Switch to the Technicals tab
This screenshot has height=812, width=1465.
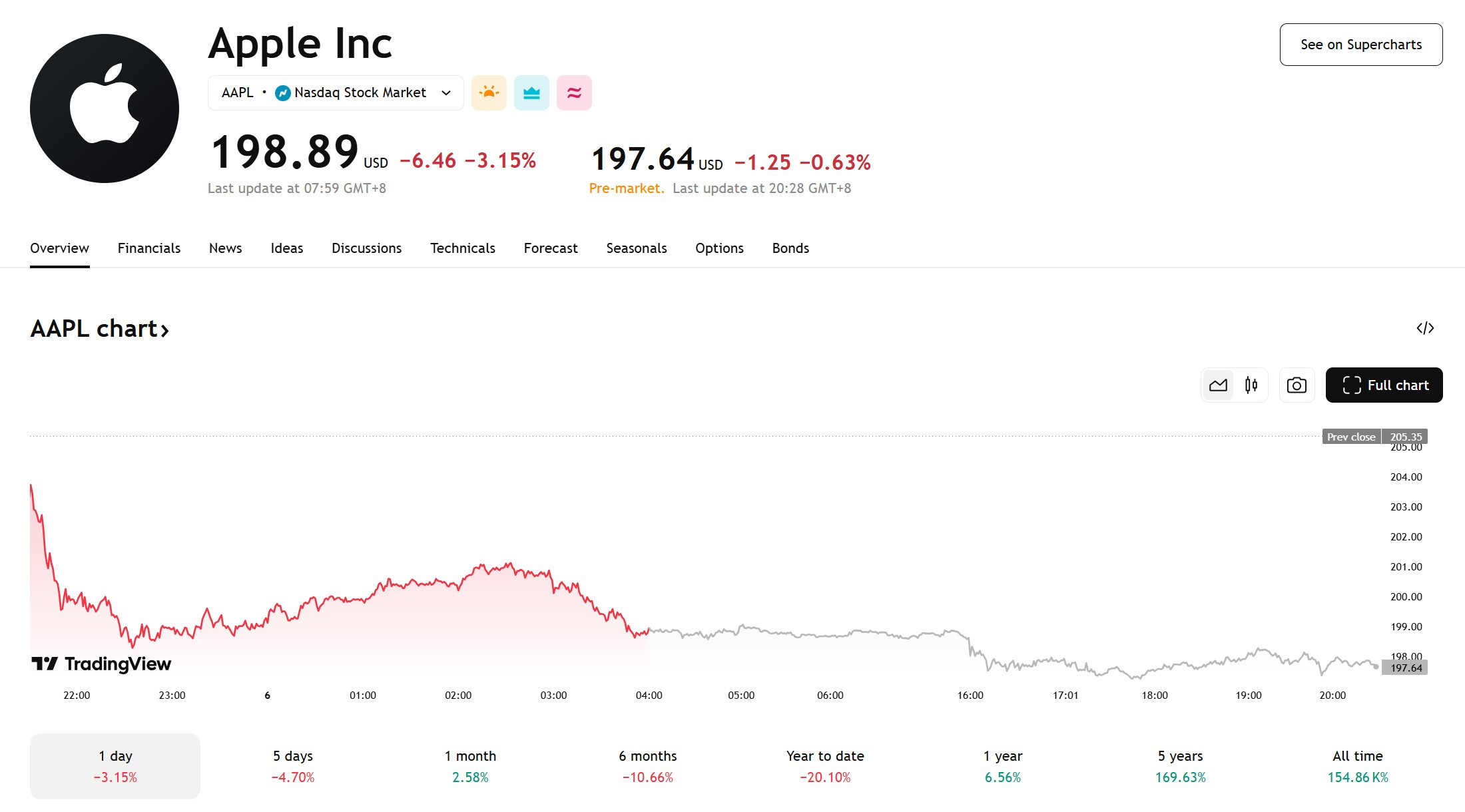[x=463, y=248]
